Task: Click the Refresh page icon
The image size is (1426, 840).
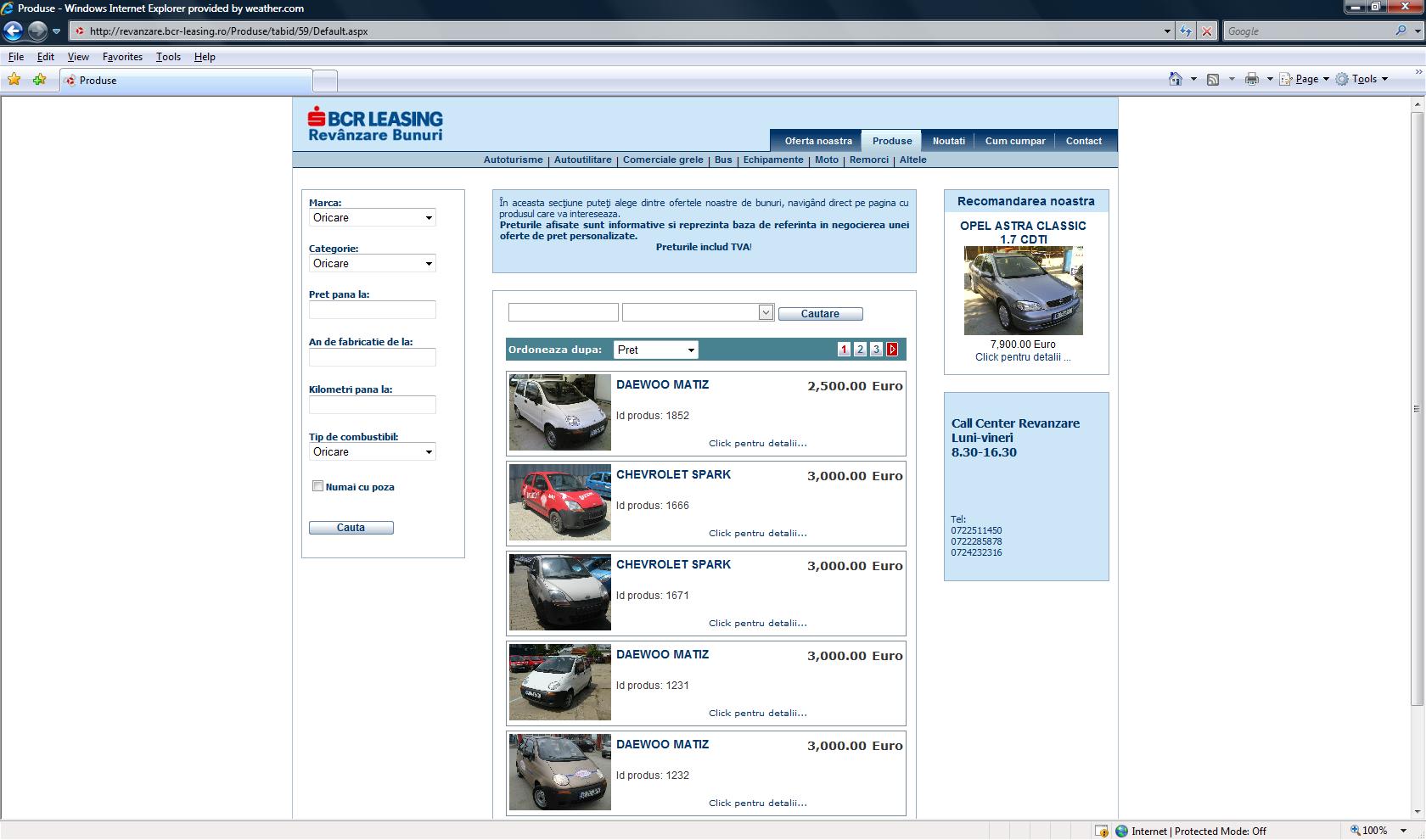Action: click(x=1186, y=31)
